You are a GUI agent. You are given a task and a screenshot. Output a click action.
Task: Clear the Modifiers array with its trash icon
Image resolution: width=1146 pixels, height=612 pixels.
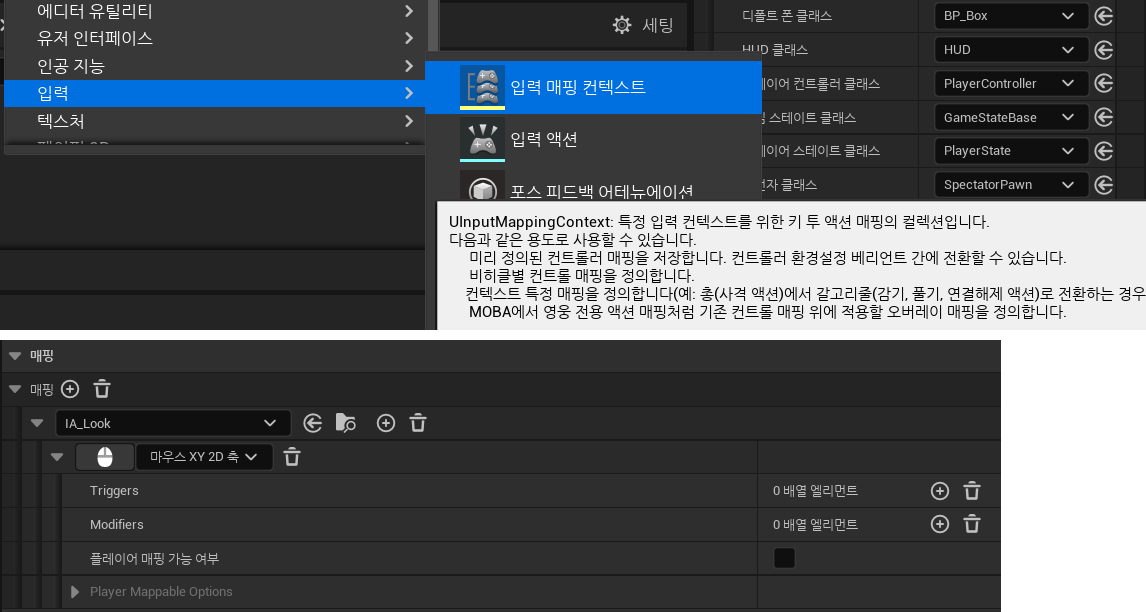(x=971, y=523)
